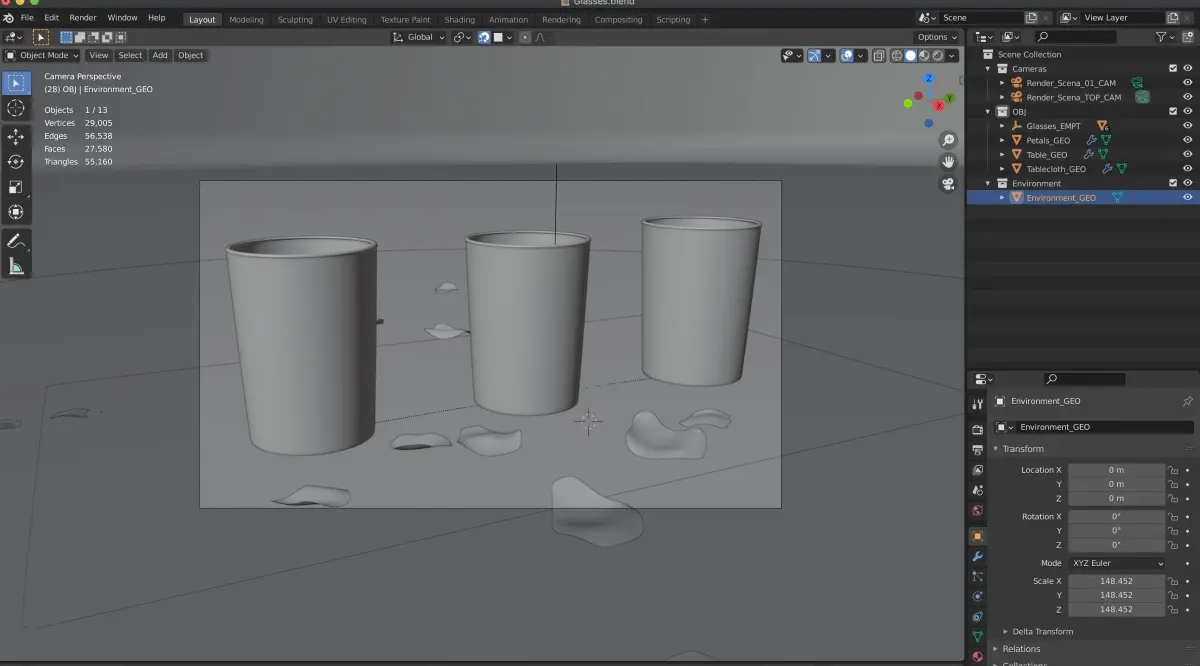Open the Object properties tab
Screen dimensions: 1200x666
pyautogui.click(x=978, y=536)
